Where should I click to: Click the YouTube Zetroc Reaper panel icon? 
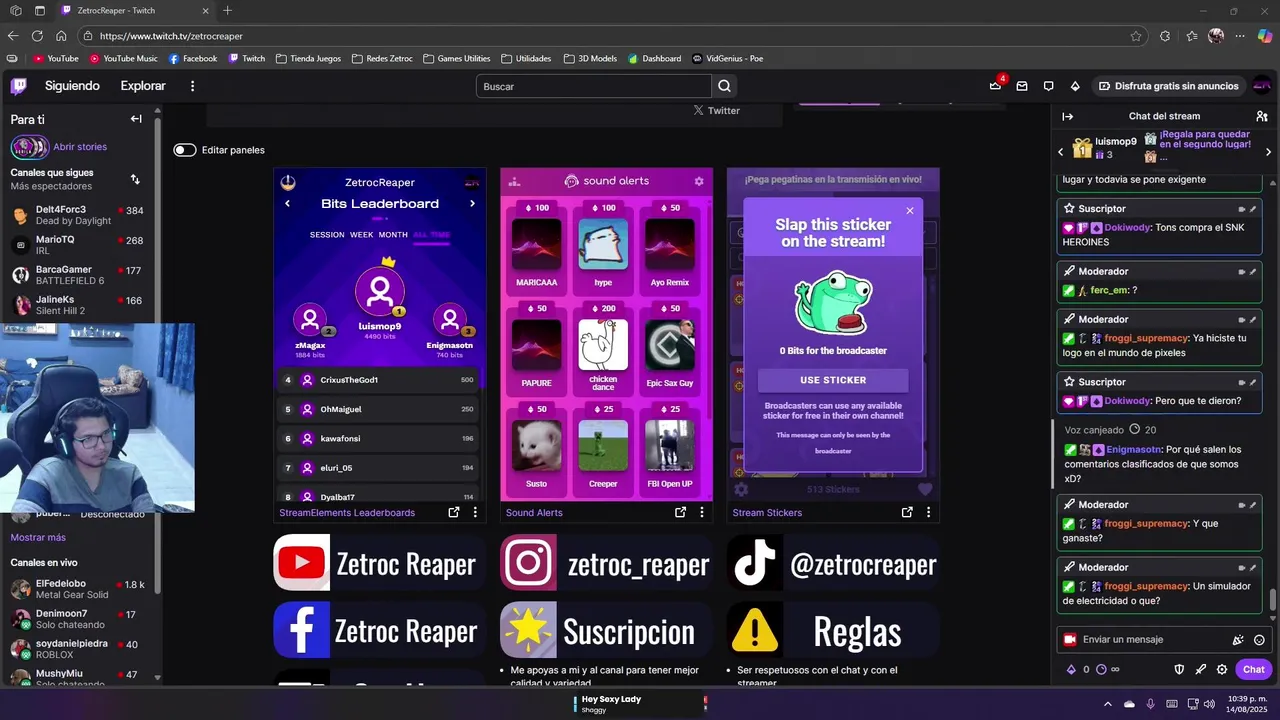point(301,563)
